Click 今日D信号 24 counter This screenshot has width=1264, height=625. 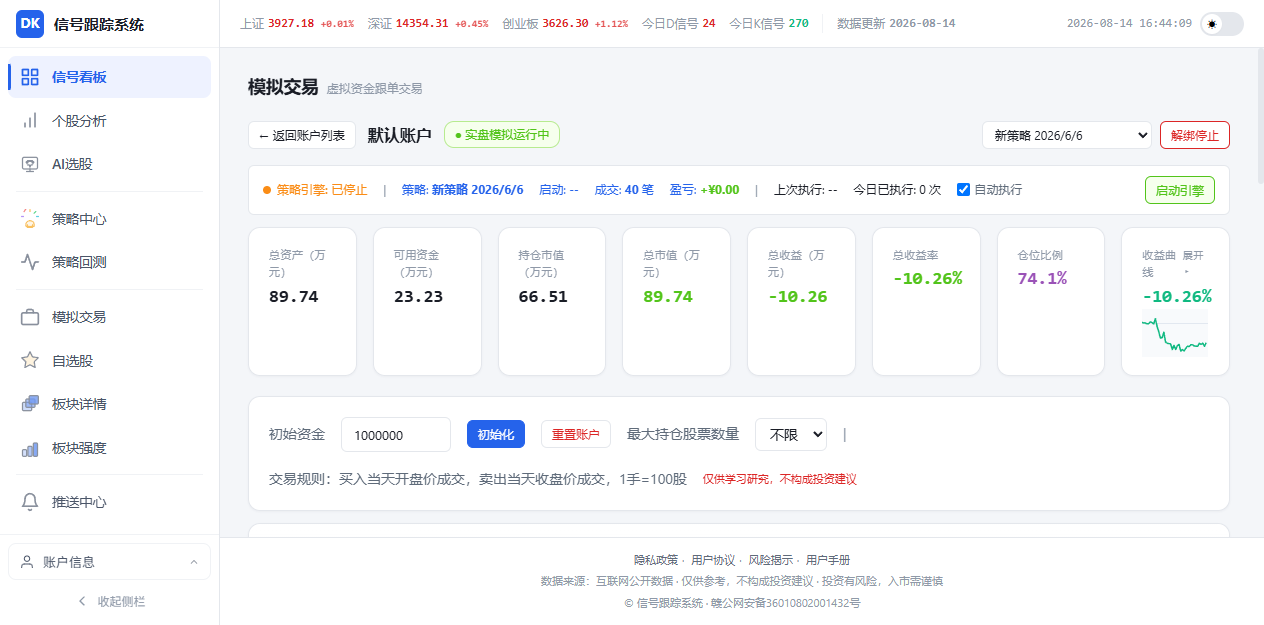click(x=678, y=23)
